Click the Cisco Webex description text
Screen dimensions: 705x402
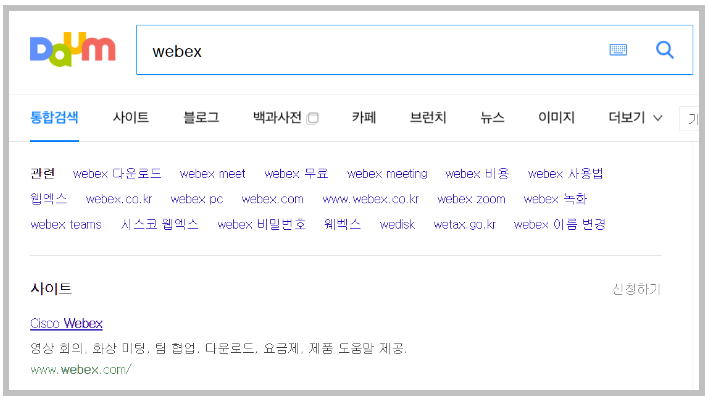(219, 348)
